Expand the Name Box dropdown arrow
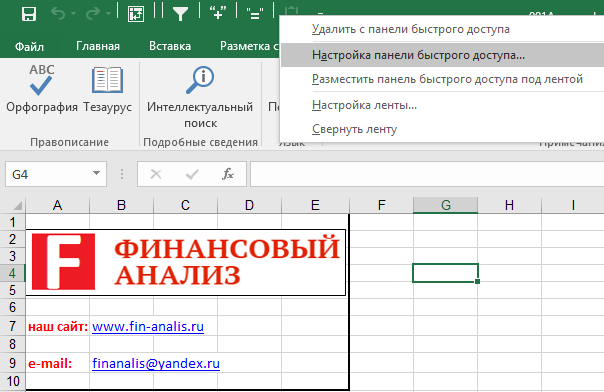Image resolution: width=604 pixels, height=392 pixels. [x=97, y=174]
